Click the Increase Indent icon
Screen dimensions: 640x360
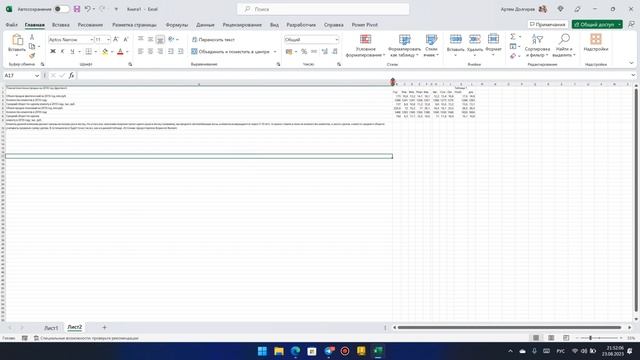click(180, 51)
